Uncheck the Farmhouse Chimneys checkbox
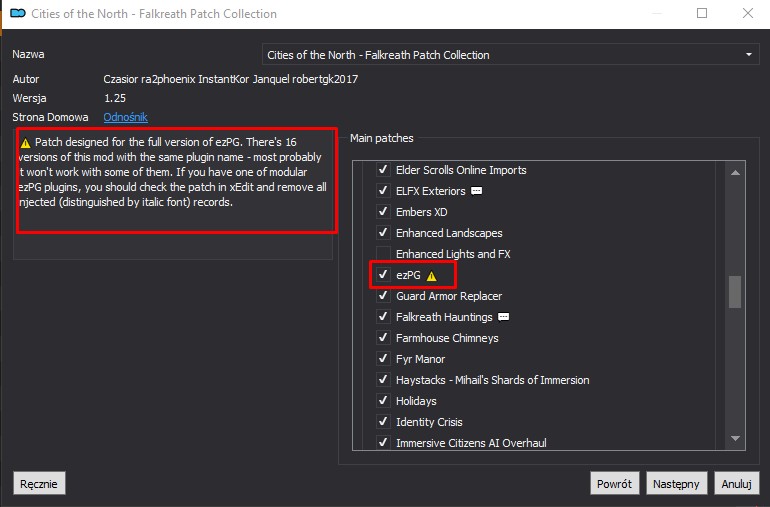770x507 pixels. point(383,338)
